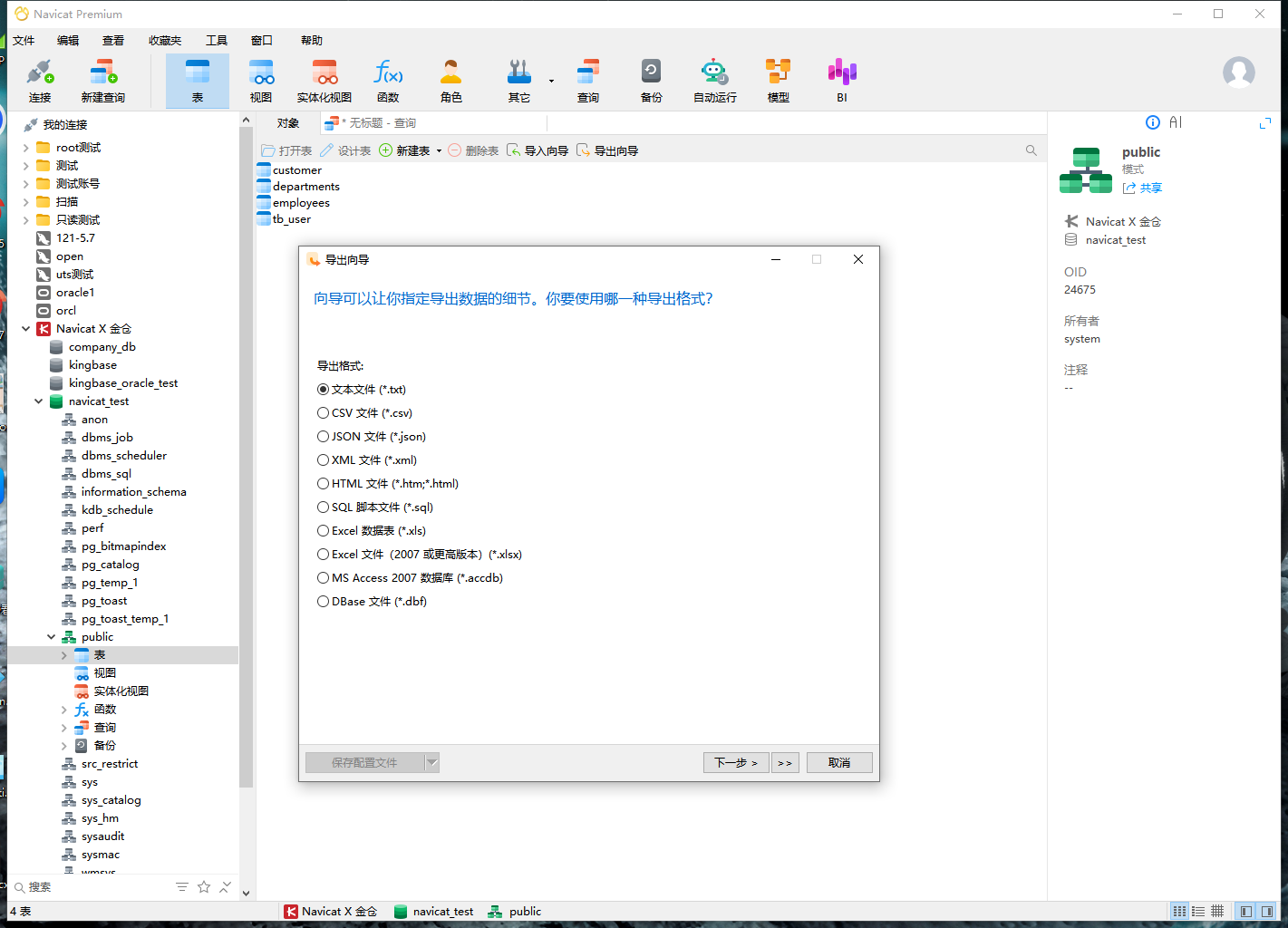Click the 备份 (Backup) toolbar icon
The height and width of the screenshot is (928, 1288).
(x=652, y=81)
